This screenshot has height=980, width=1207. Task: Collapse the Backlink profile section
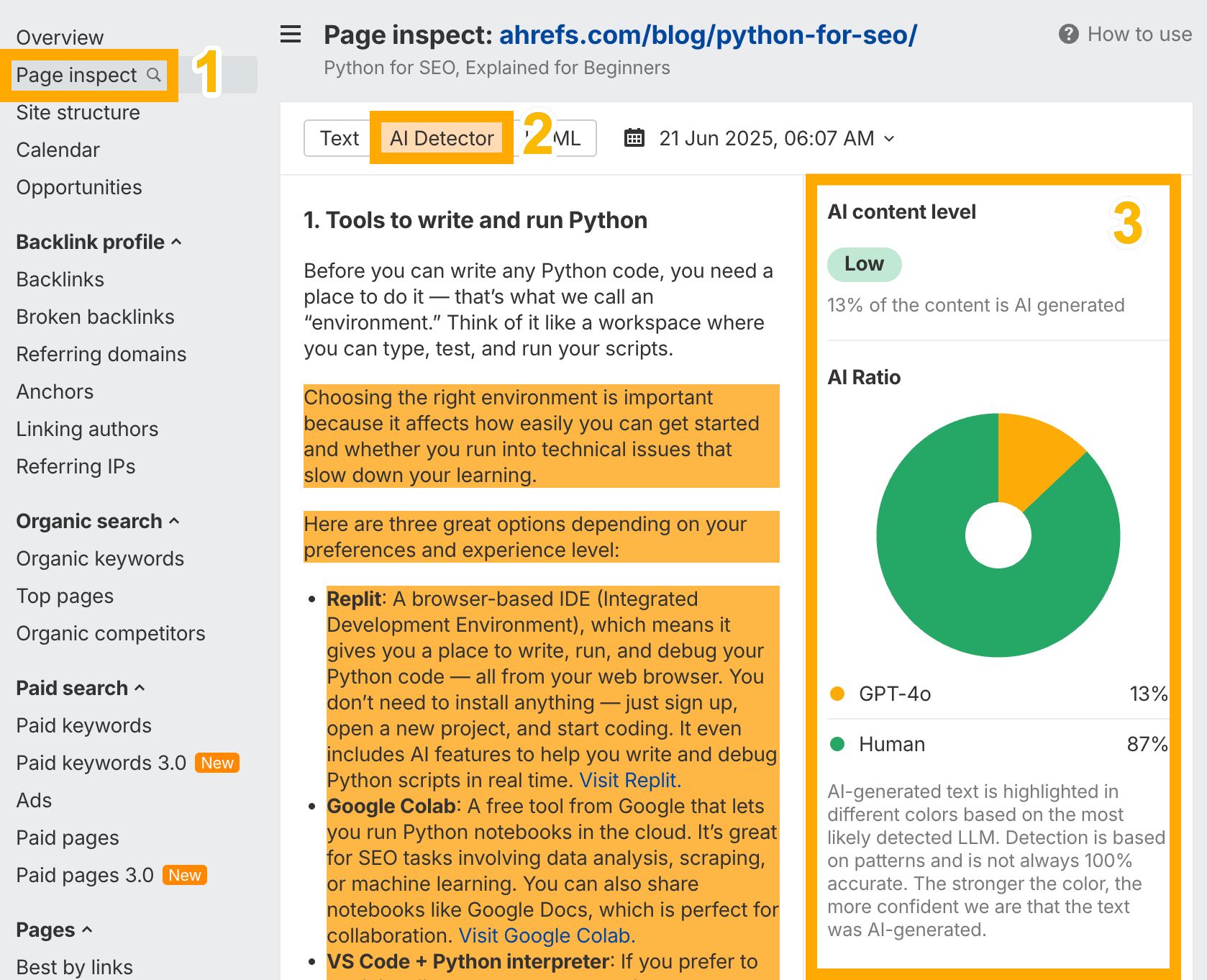[176, 241]
